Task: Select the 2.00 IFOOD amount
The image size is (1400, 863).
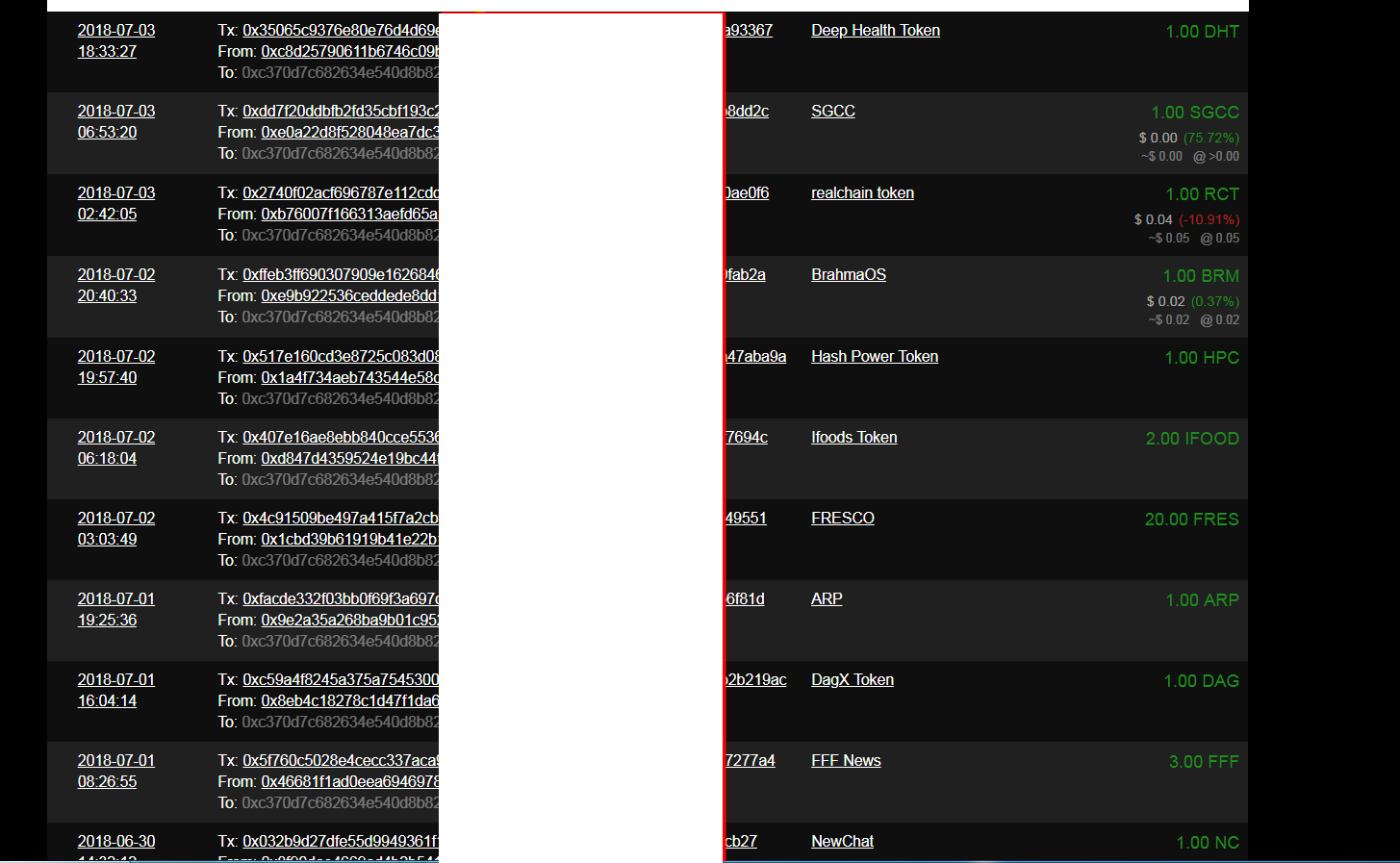Action: (1192, 439)
